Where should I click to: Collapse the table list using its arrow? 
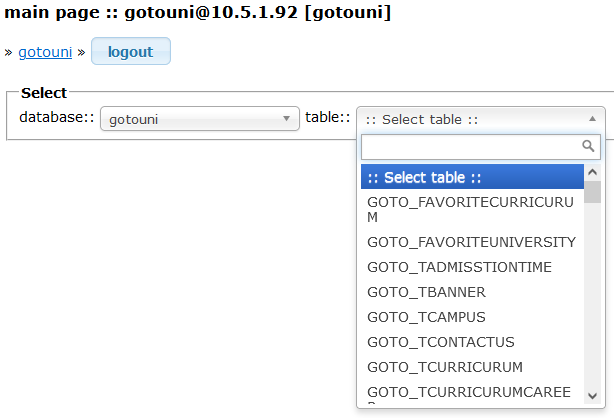592,119
